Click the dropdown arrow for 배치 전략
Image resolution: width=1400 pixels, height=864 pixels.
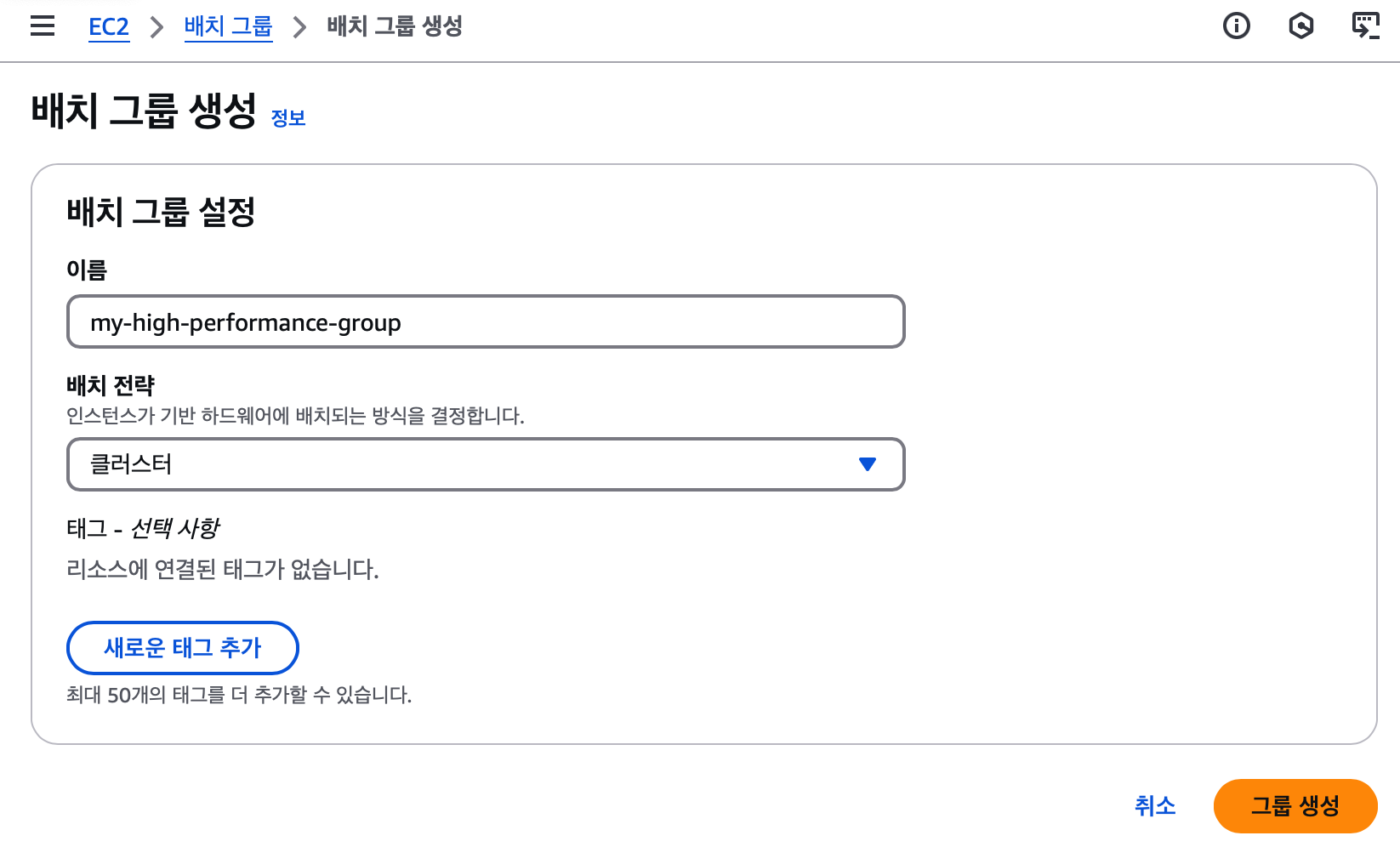point(867,464)
